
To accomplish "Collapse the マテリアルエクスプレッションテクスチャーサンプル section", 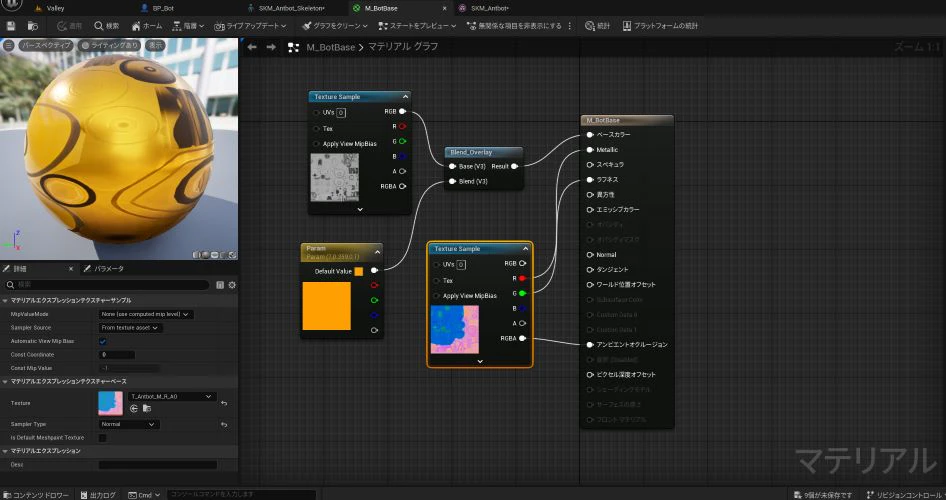I will tap(5, 300).
